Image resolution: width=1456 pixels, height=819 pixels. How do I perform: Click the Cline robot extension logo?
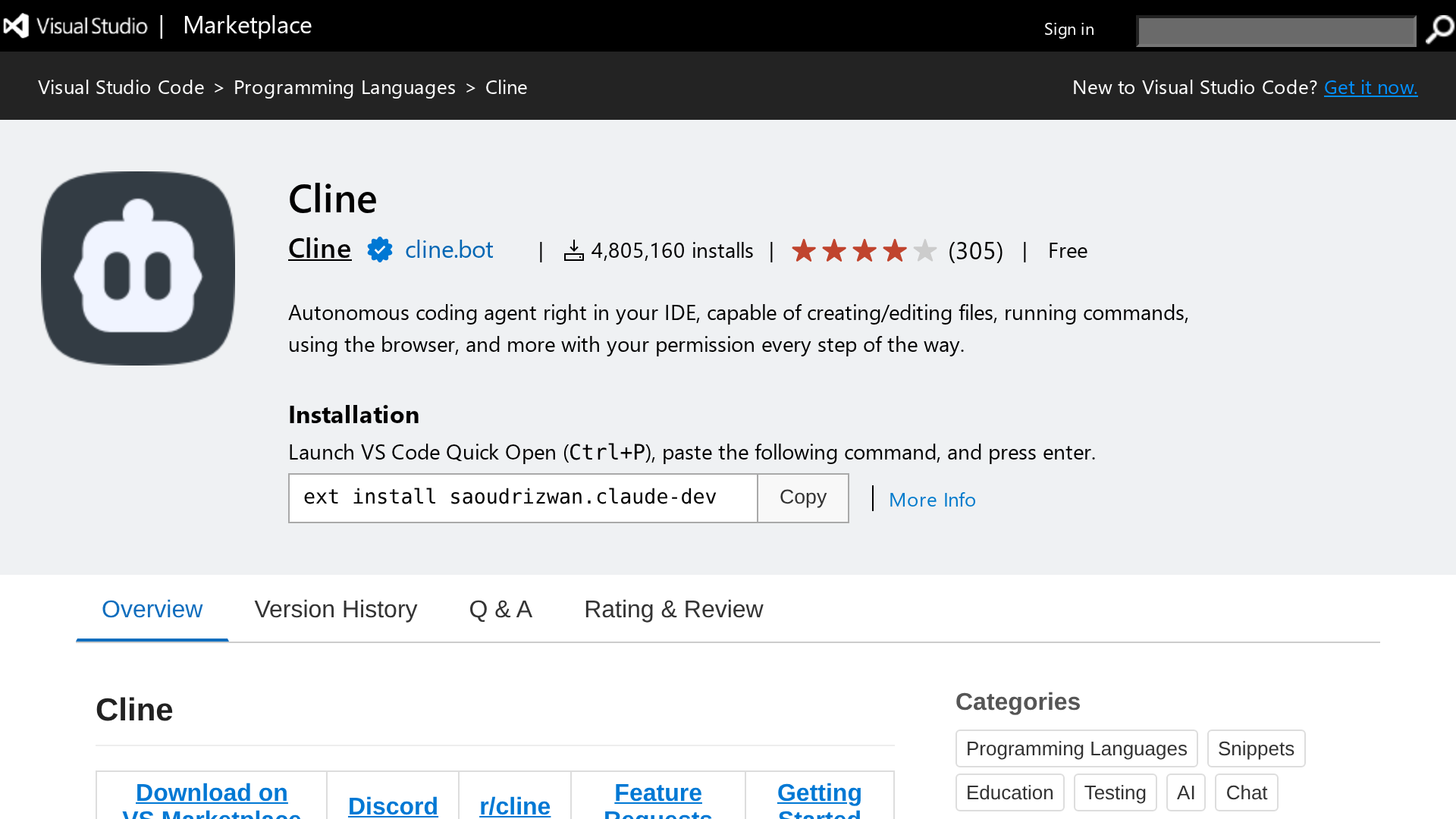[138, 268]
